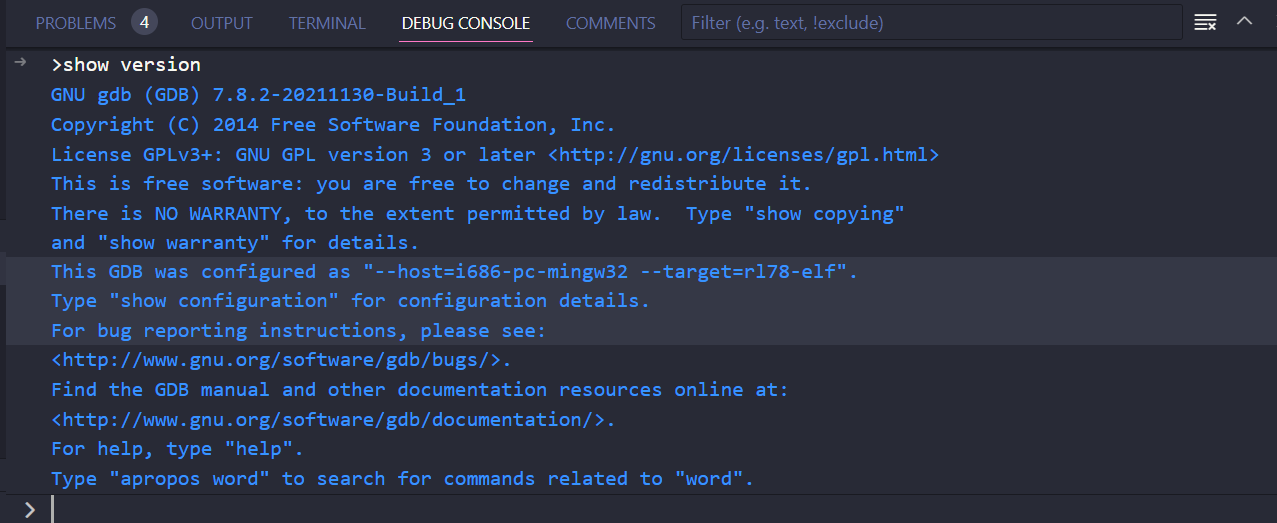Clear the debug console output
Image resolution: width=1277 pixels, height=523 pixels.
(1205, 22)
